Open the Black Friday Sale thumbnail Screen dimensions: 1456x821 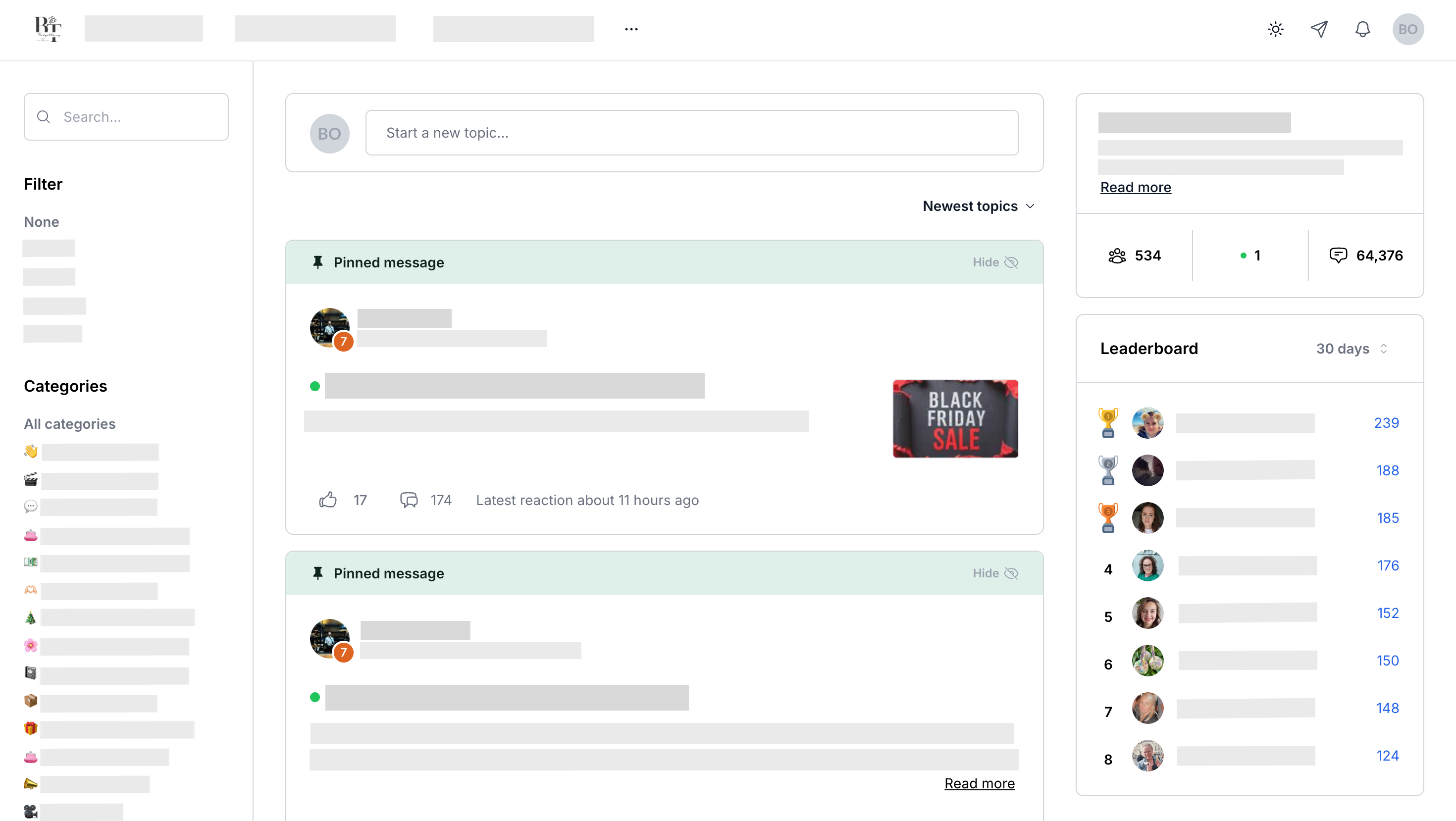tap(955, 419)
